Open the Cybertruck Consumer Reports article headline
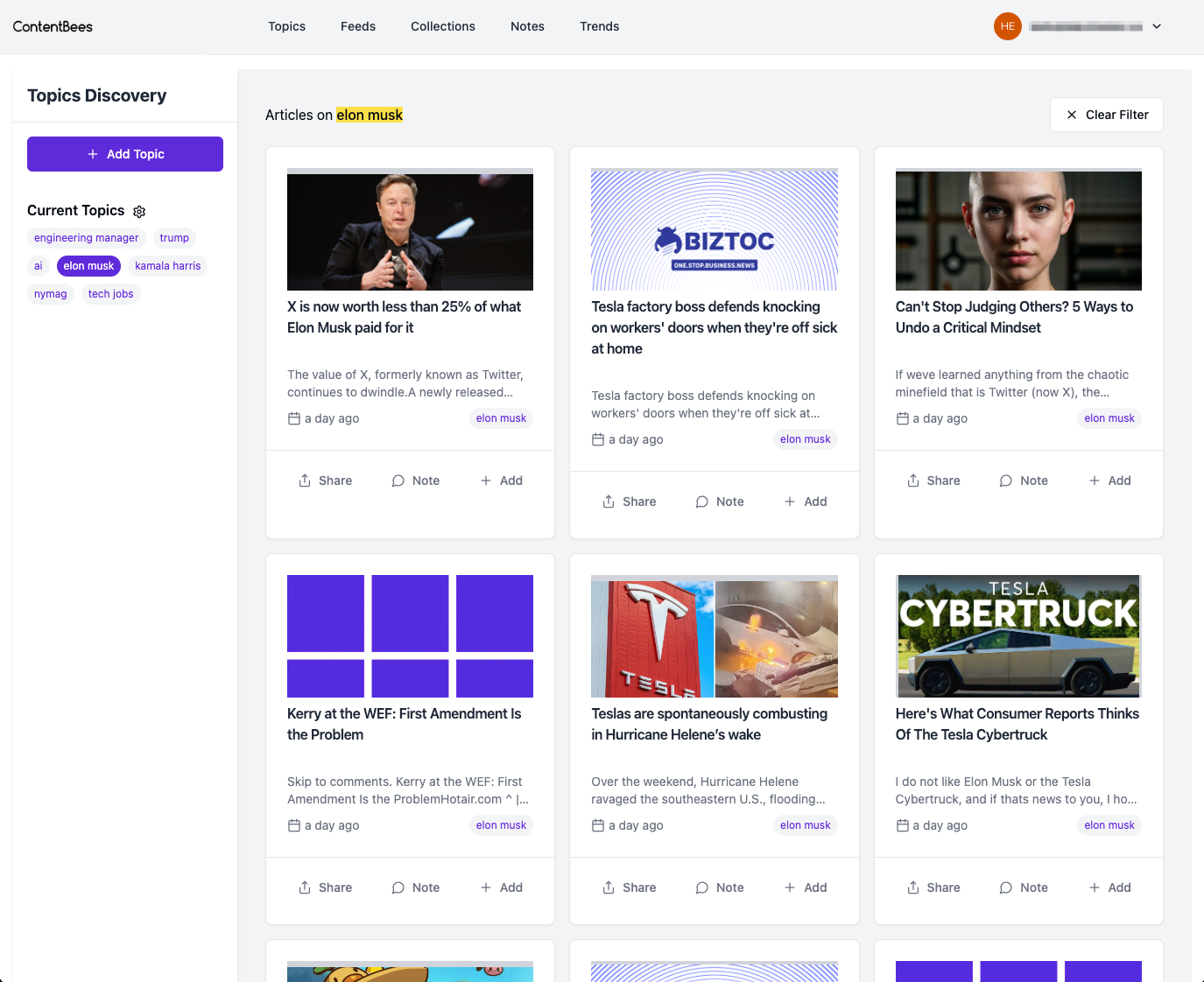The height and width of the screenshot is (982, 1204). coord(1017,724)
